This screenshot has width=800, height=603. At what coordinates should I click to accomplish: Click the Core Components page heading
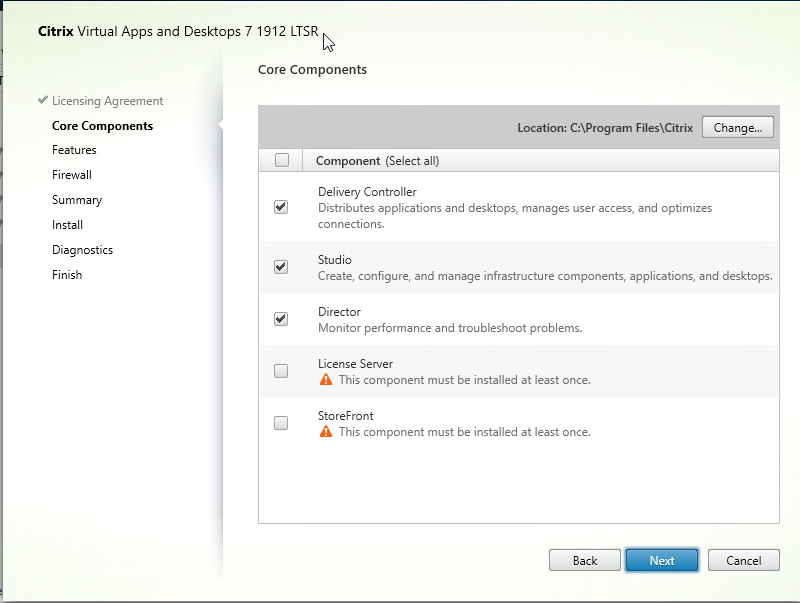click(312, 70)
